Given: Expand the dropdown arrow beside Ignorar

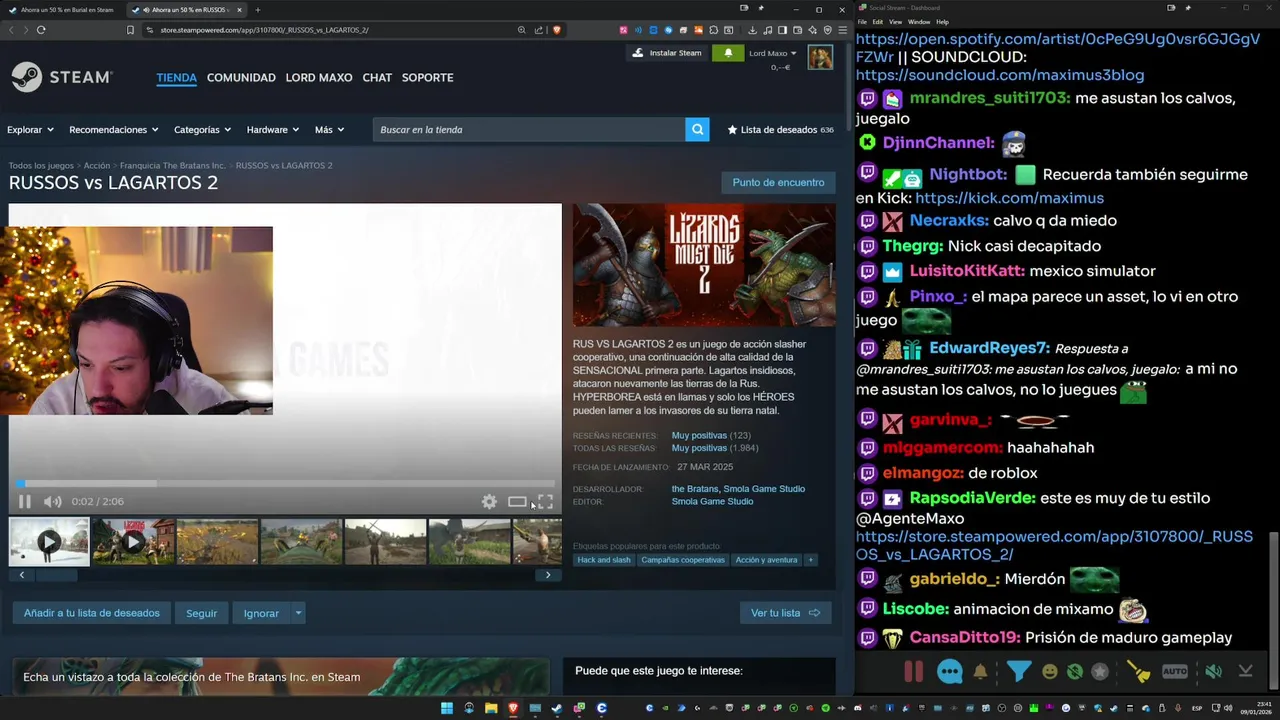Looking at the screenshot, I should (x=298, y=613).
